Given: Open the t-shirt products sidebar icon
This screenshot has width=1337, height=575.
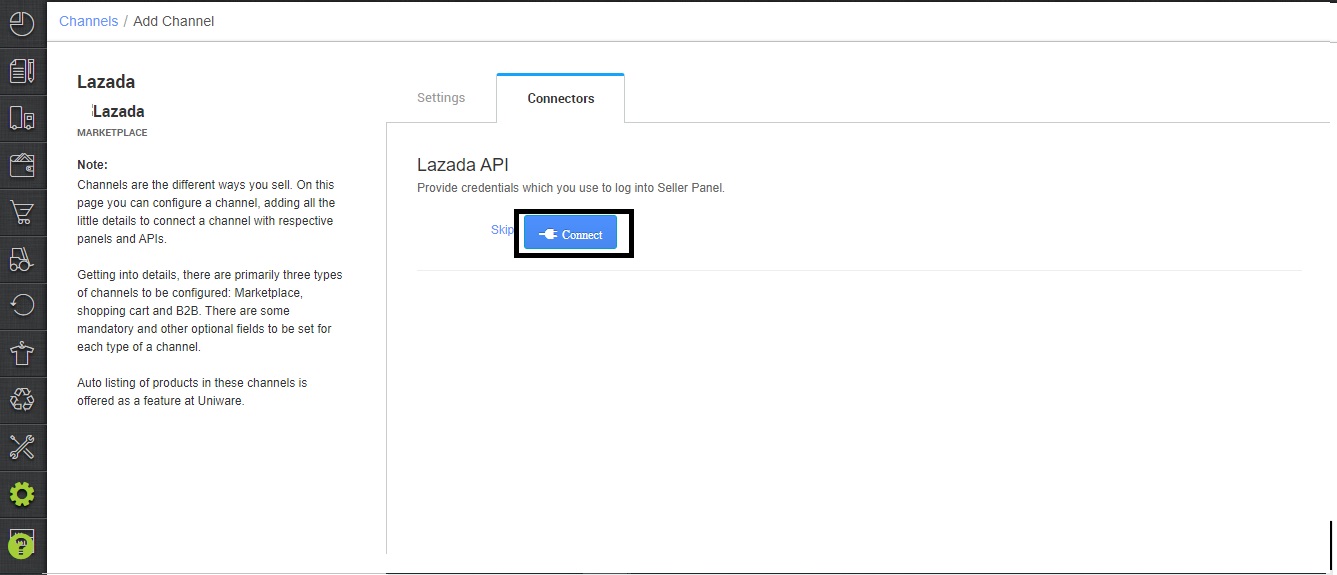Looking at the screenshot, I should tap(22, 352).
